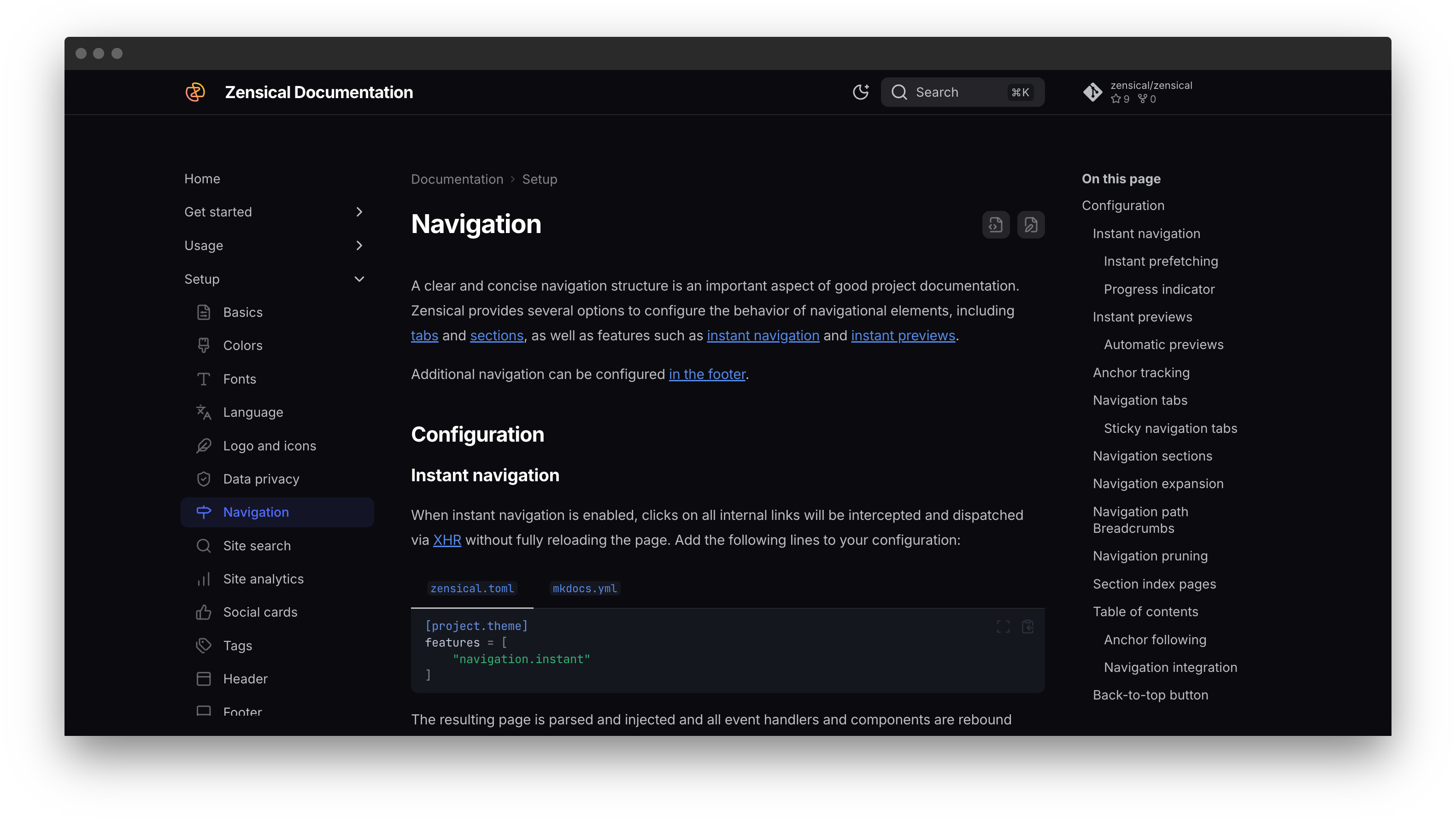The height and width of the screenshot is (828, 1456).
Task: Open the XHR link
Action: point(446,540)
